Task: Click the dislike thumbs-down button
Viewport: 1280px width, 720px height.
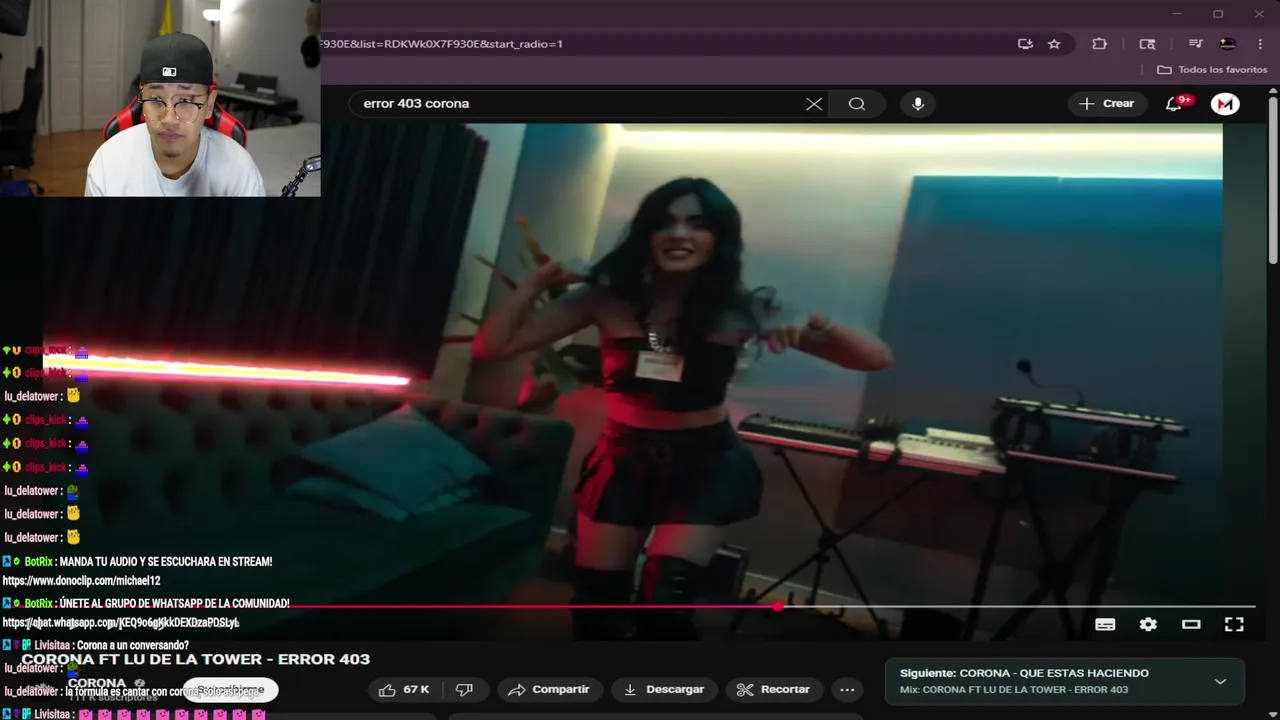Action: (464, 690)
